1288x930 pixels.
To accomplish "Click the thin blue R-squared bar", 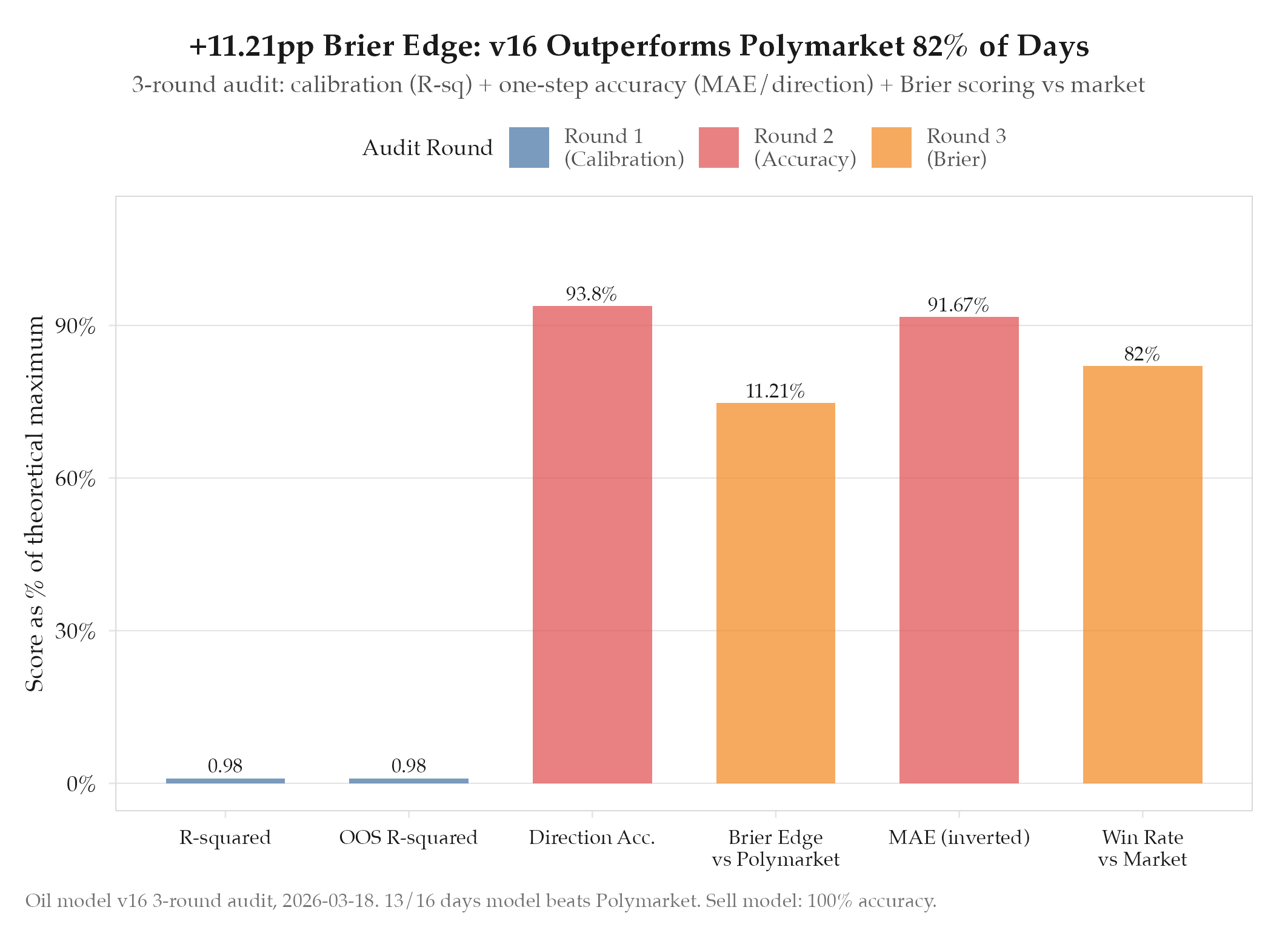I will 225,781.
